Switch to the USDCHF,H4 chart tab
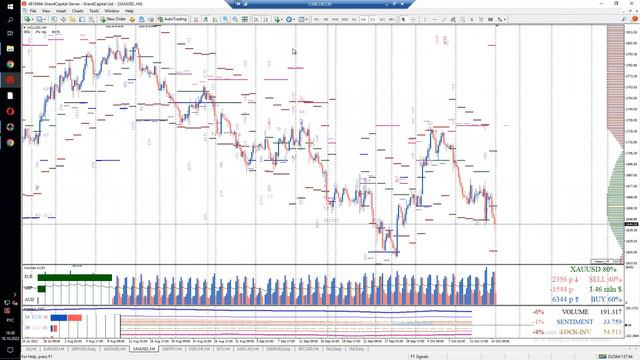This screenshot has height=360, width=640. coord(199,349)
